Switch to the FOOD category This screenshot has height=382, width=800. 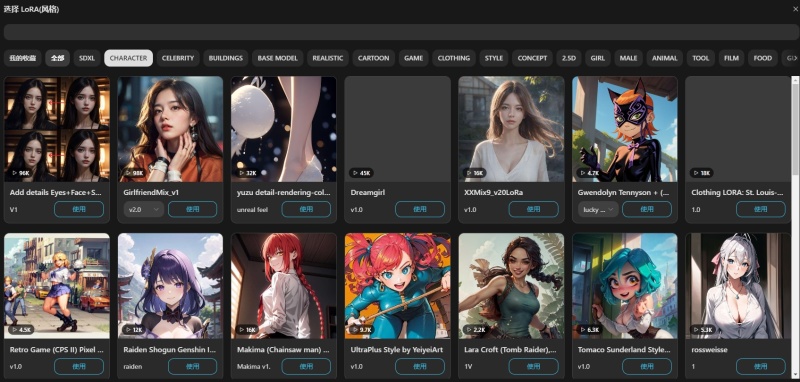coord(763,58)
